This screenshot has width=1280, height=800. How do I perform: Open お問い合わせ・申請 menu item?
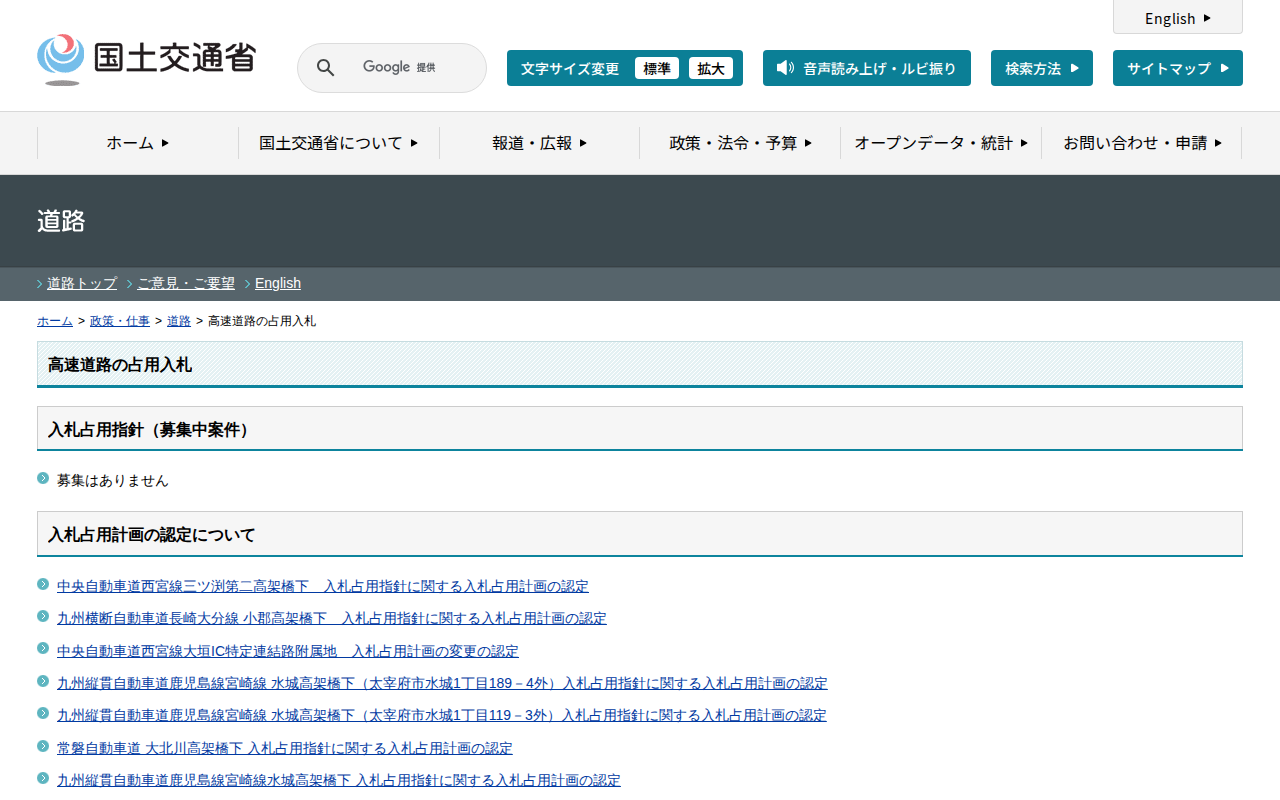click(x=1142, y=143)
